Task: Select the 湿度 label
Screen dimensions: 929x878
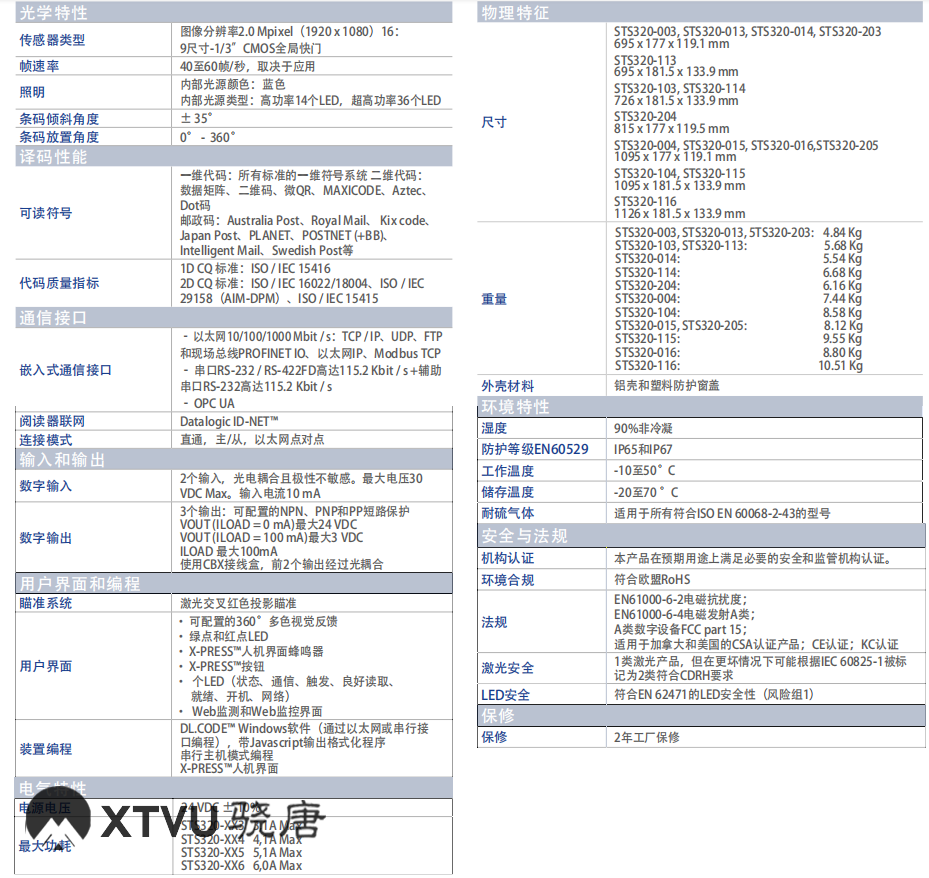Action: tap(494, 428)
